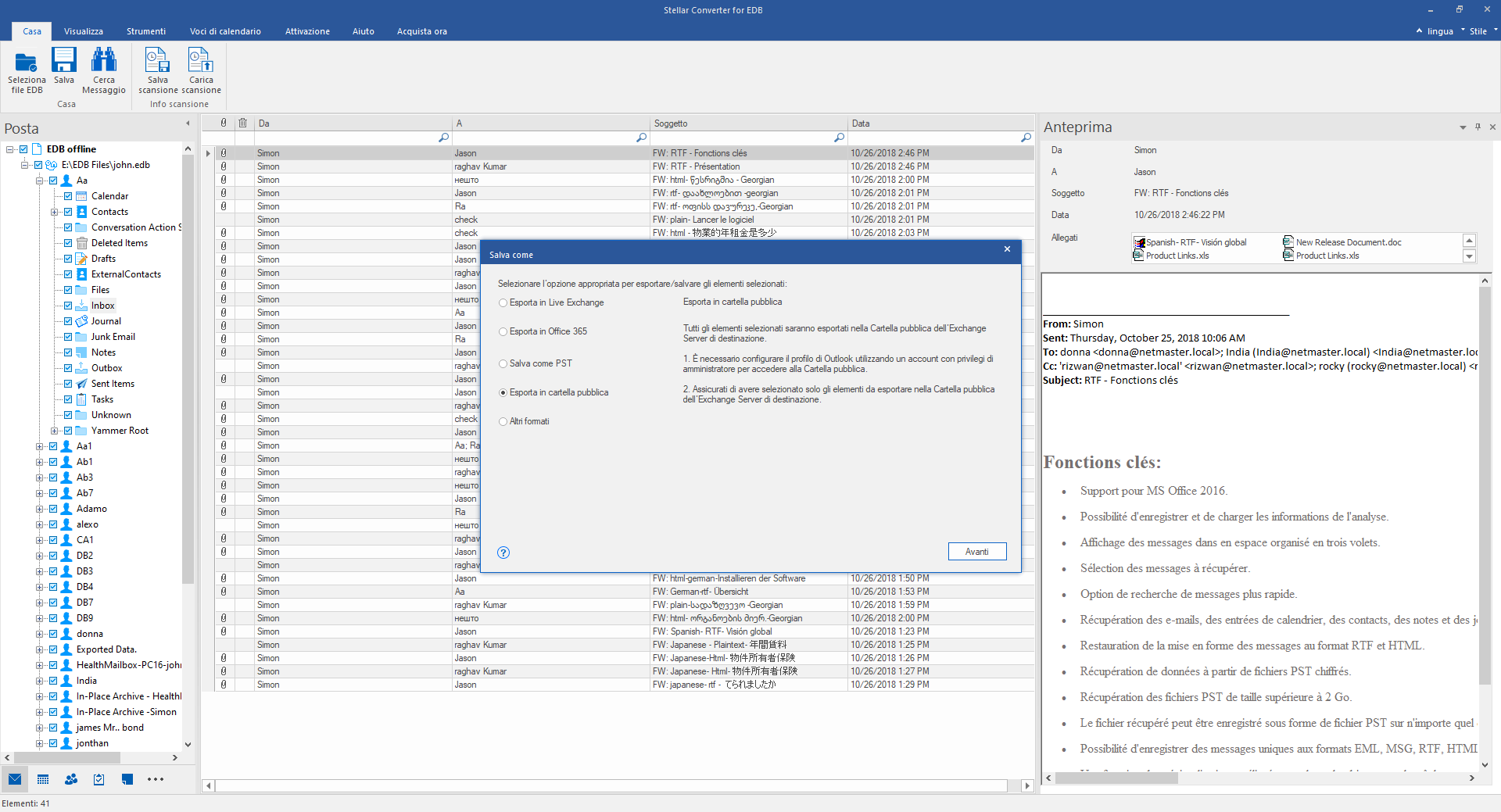The height and width of the screenshot is (812, 1501).
Task: Click the preview pane vertical scrollbar
Action: point(1485,485)
